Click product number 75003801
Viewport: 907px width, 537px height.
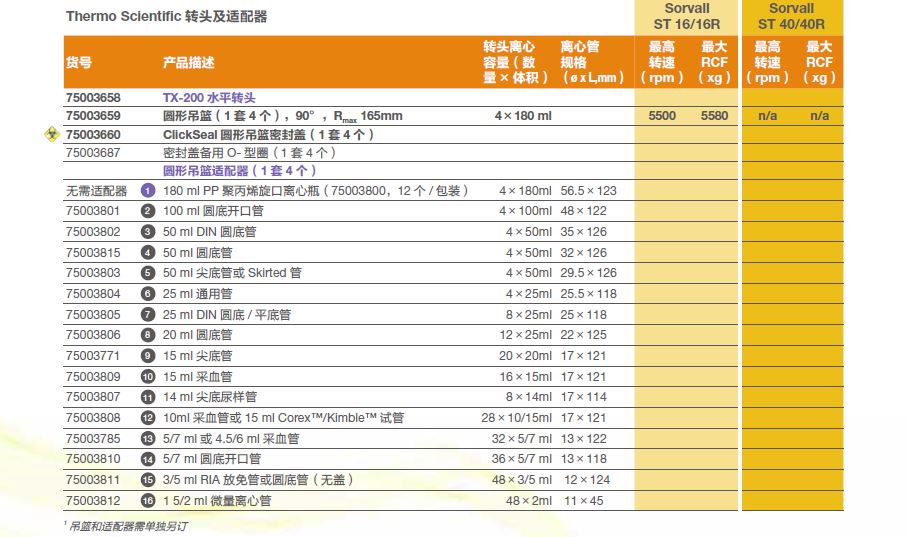pyautogui.click(x=92, y=211)
